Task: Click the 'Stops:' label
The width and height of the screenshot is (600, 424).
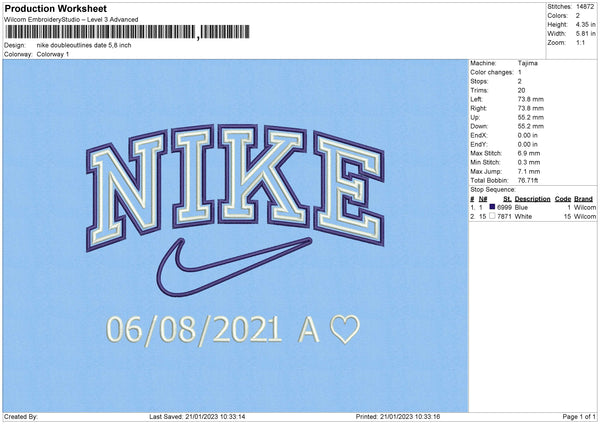Action: pyautogui.click(x=479, y=81)
